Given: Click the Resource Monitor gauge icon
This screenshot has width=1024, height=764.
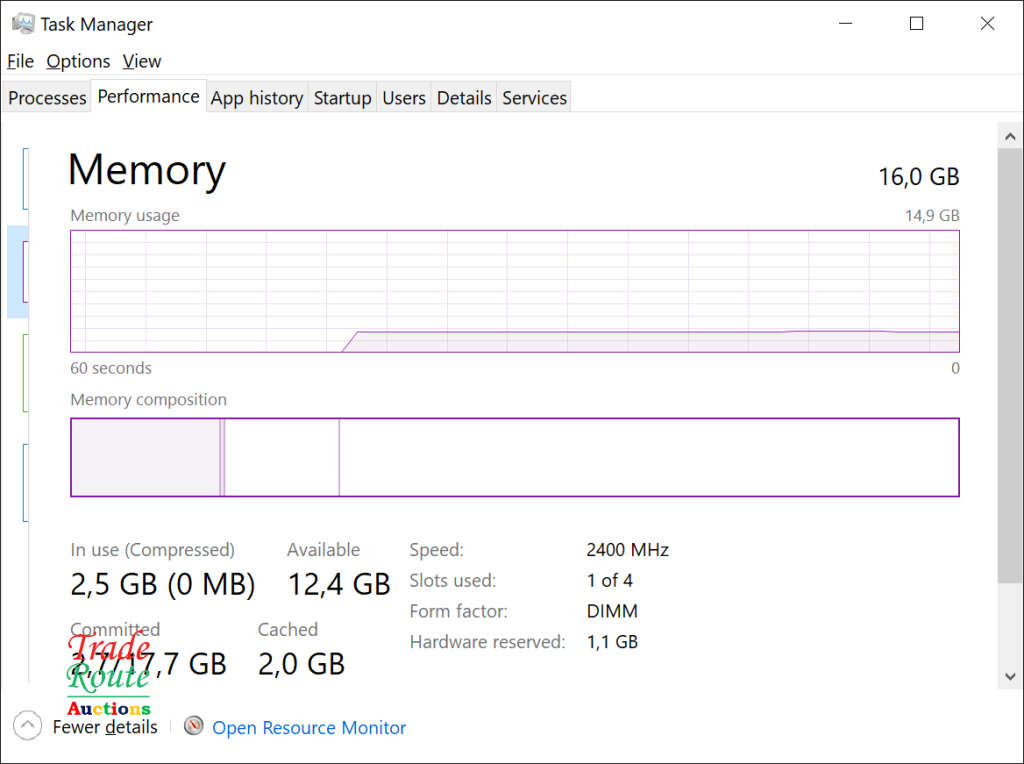Looking at the screenshot, I should point(194,726).
